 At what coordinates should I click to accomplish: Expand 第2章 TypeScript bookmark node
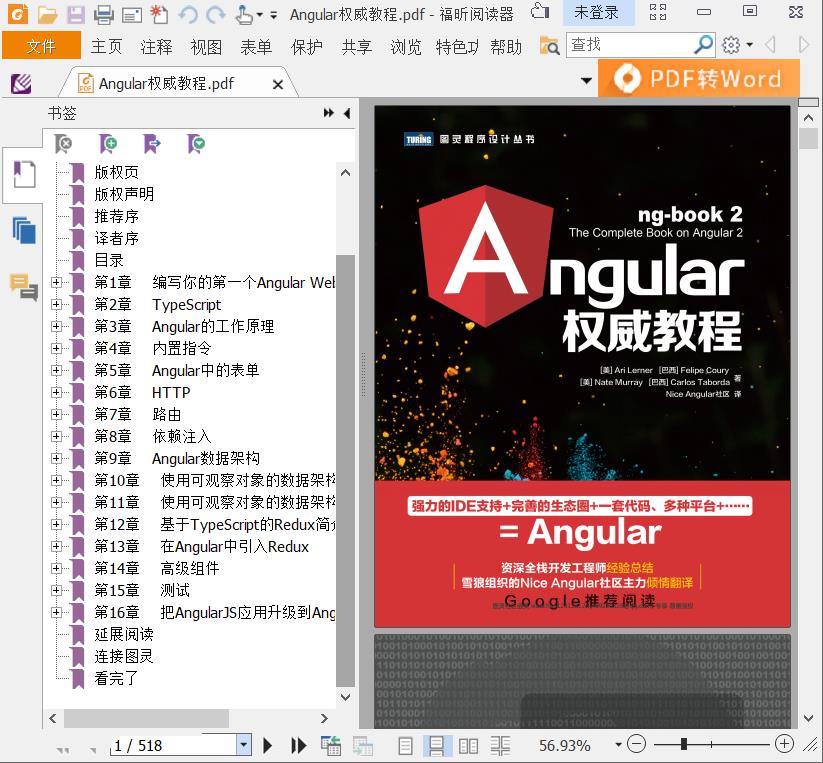(x=56, y=304)
